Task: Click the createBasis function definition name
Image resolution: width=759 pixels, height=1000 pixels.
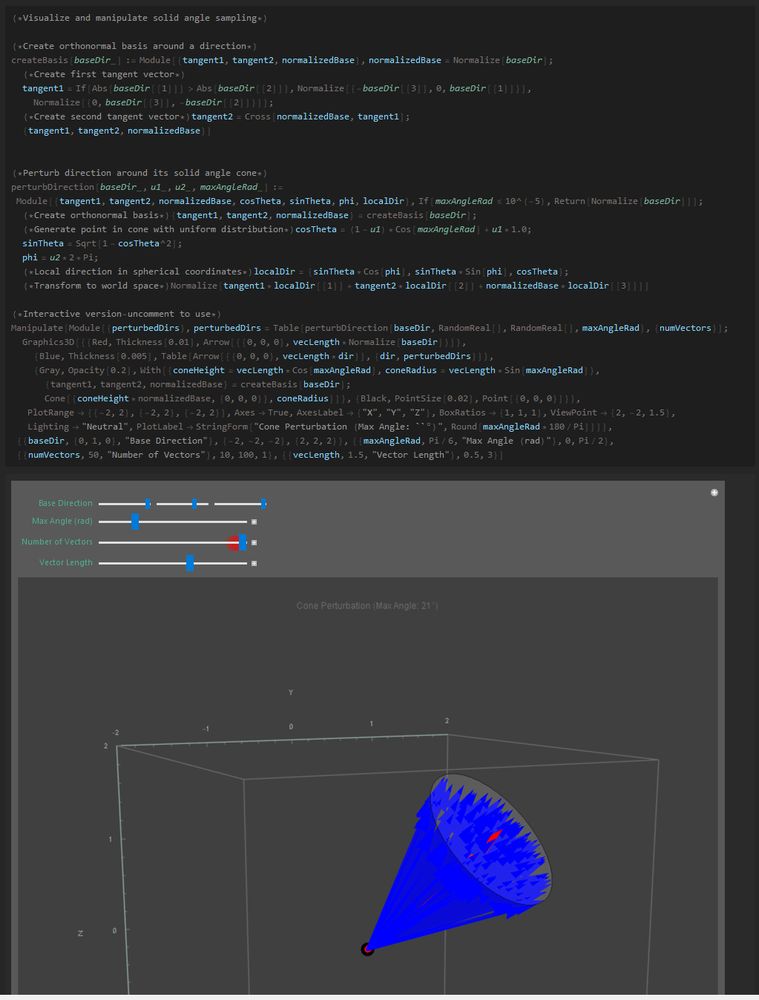Action: tap(40, 60)
